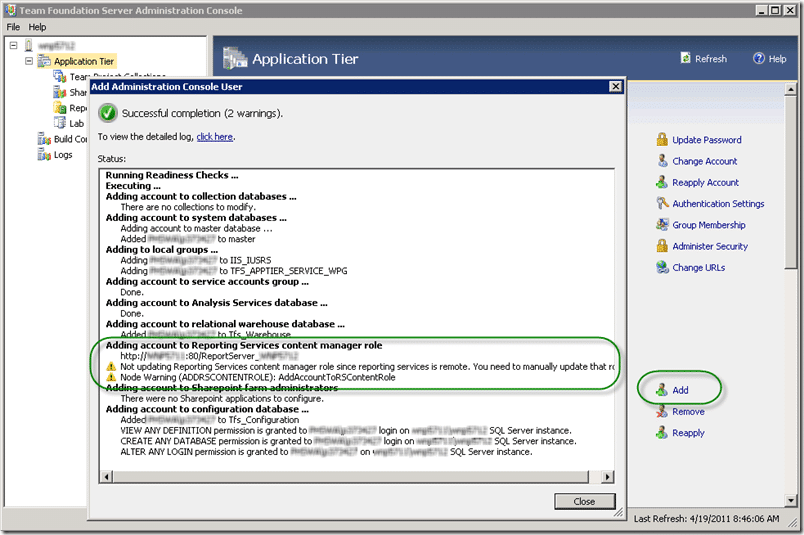The image size is (804, 535).
Task: Click the Close button in dialog
Action: tap(584, 501)
